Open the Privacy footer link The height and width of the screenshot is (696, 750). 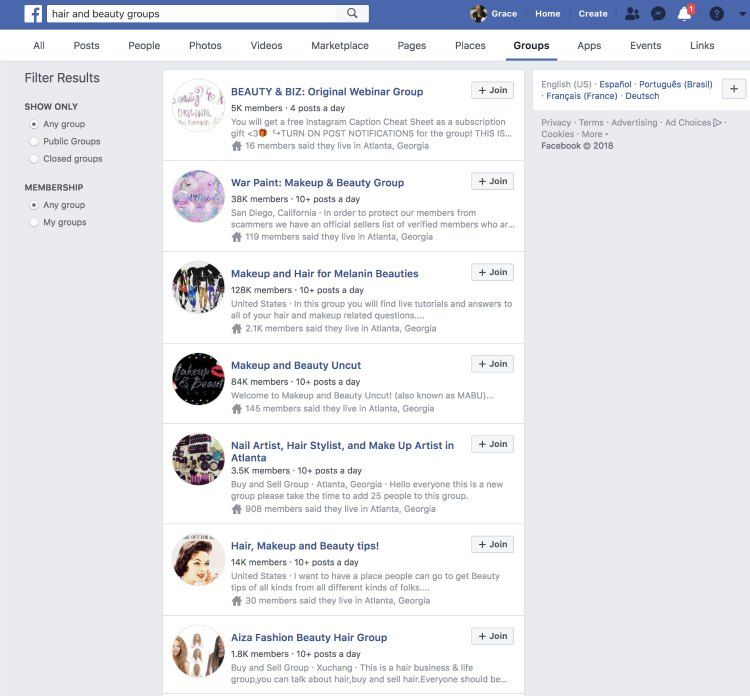tap(556, 122)
